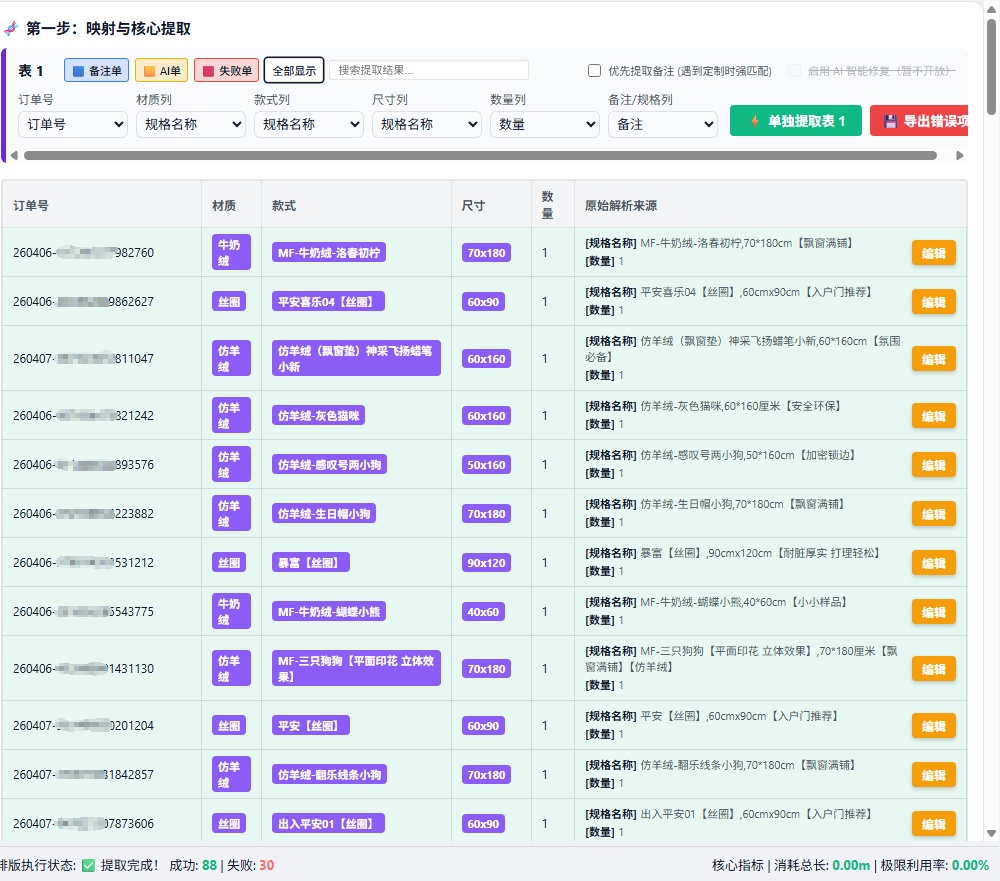Click 单独提取表 1 button
1000x881 pixels.
[796, 121]
